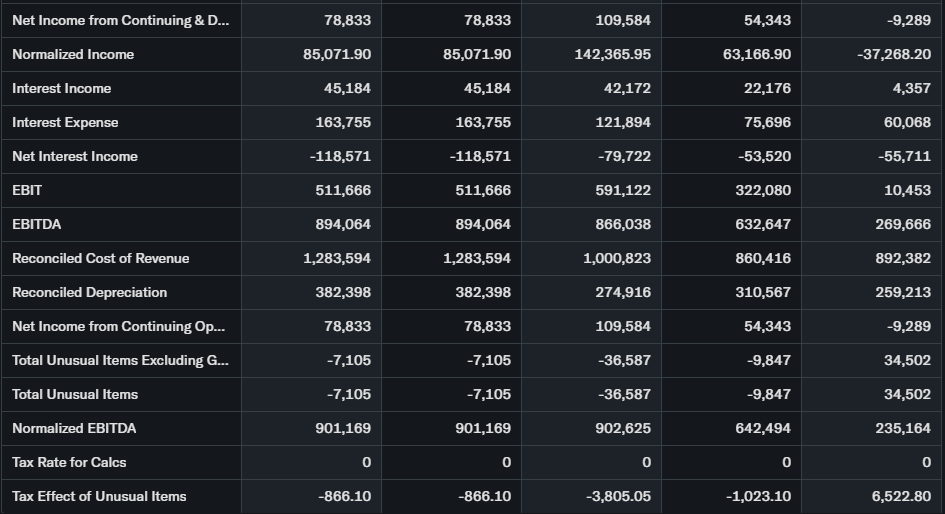Select the Tax Rate for Calcs label
Screen dimensions: 945x514
click(69, 462)
